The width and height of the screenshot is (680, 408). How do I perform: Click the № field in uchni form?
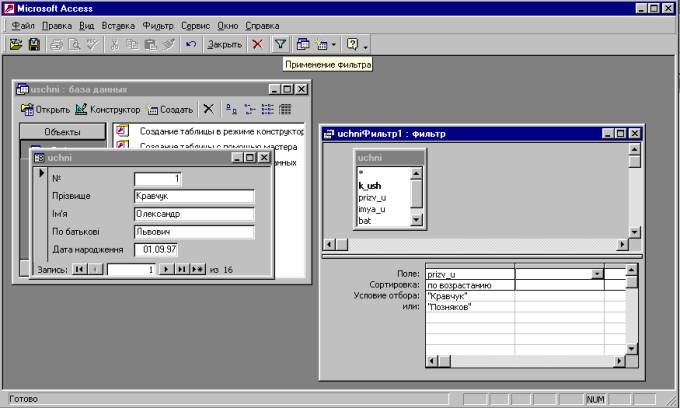158,179
